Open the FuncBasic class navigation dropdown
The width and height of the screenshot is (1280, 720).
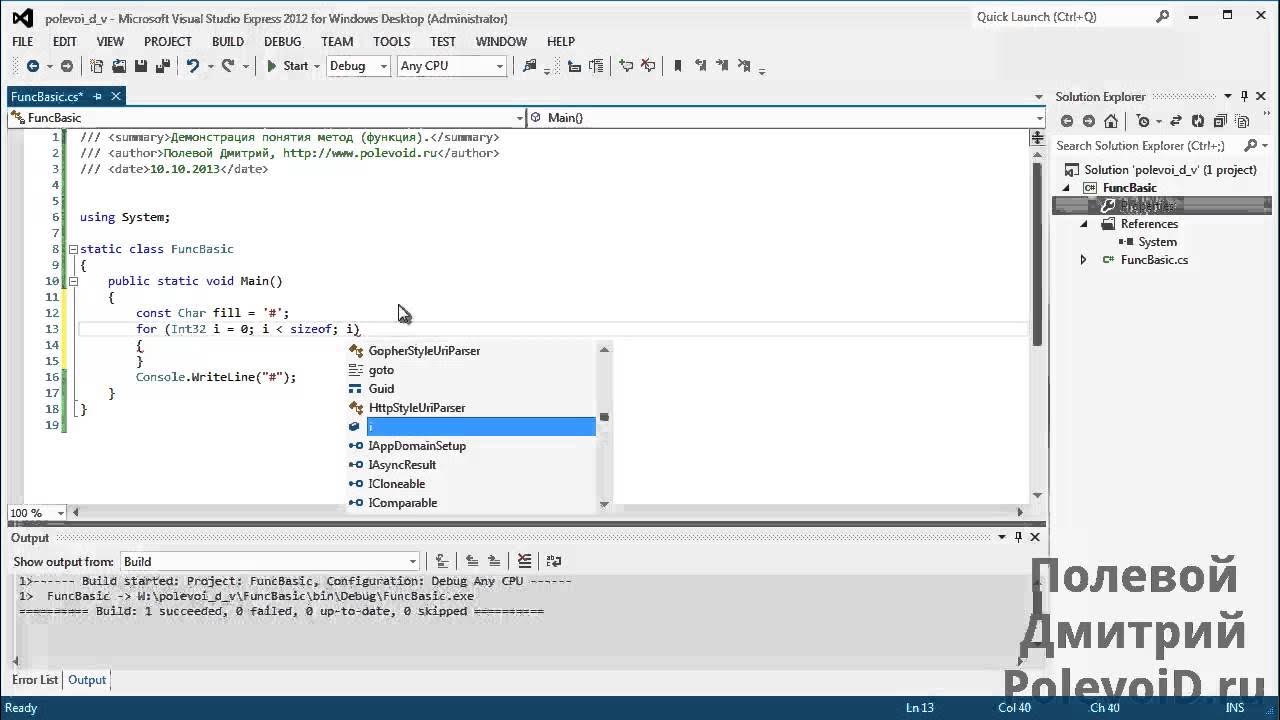click(266, 118)
